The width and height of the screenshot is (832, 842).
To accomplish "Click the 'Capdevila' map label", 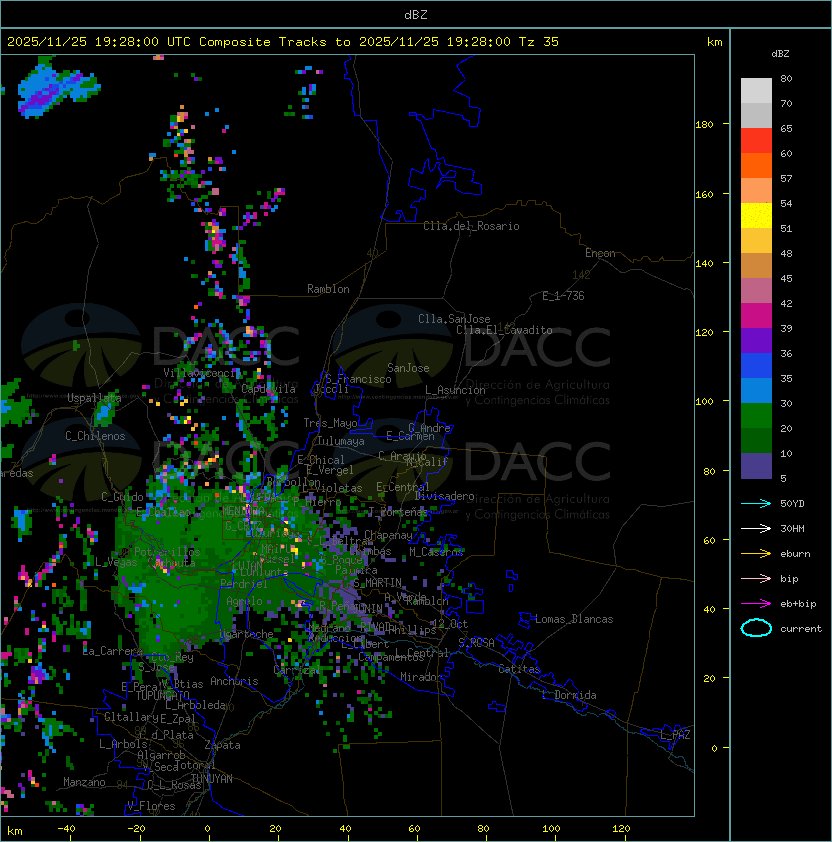I will pyautogui.click(x=269, y=389).
